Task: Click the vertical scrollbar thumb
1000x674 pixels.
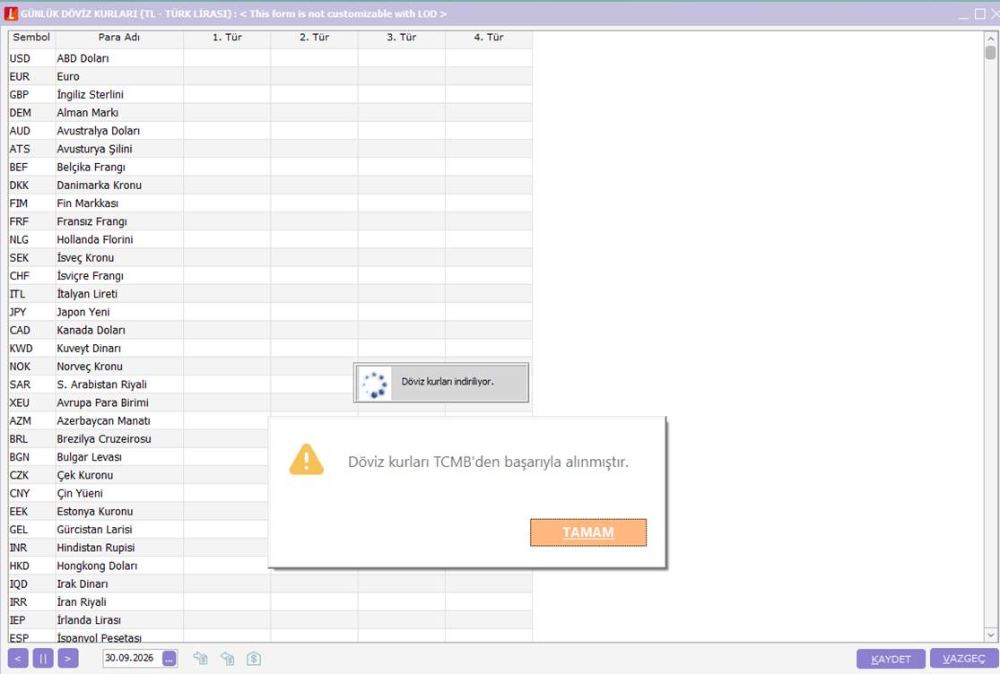Action: [x=990, y=52]
